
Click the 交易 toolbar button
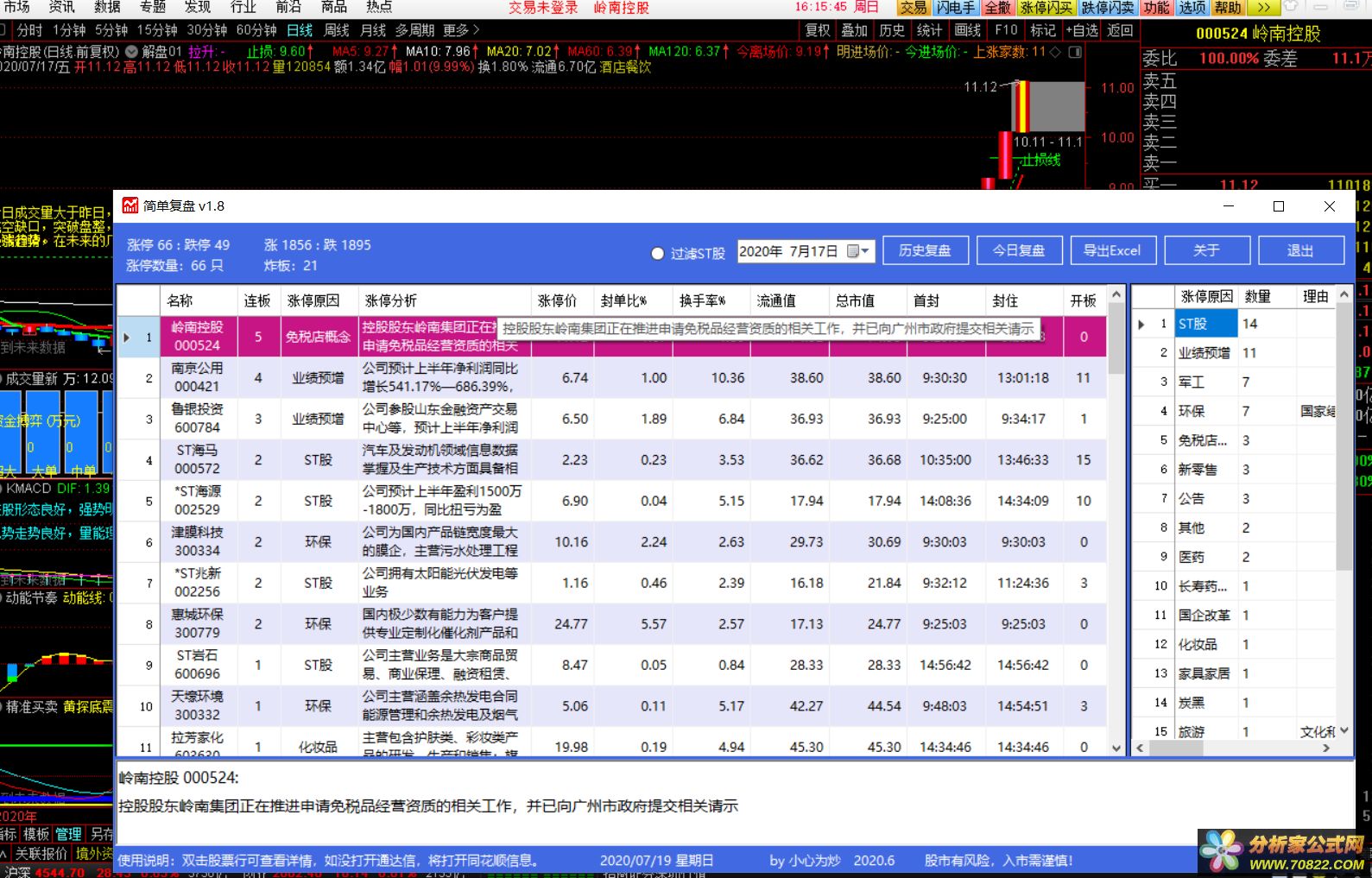tap(914, 8)
